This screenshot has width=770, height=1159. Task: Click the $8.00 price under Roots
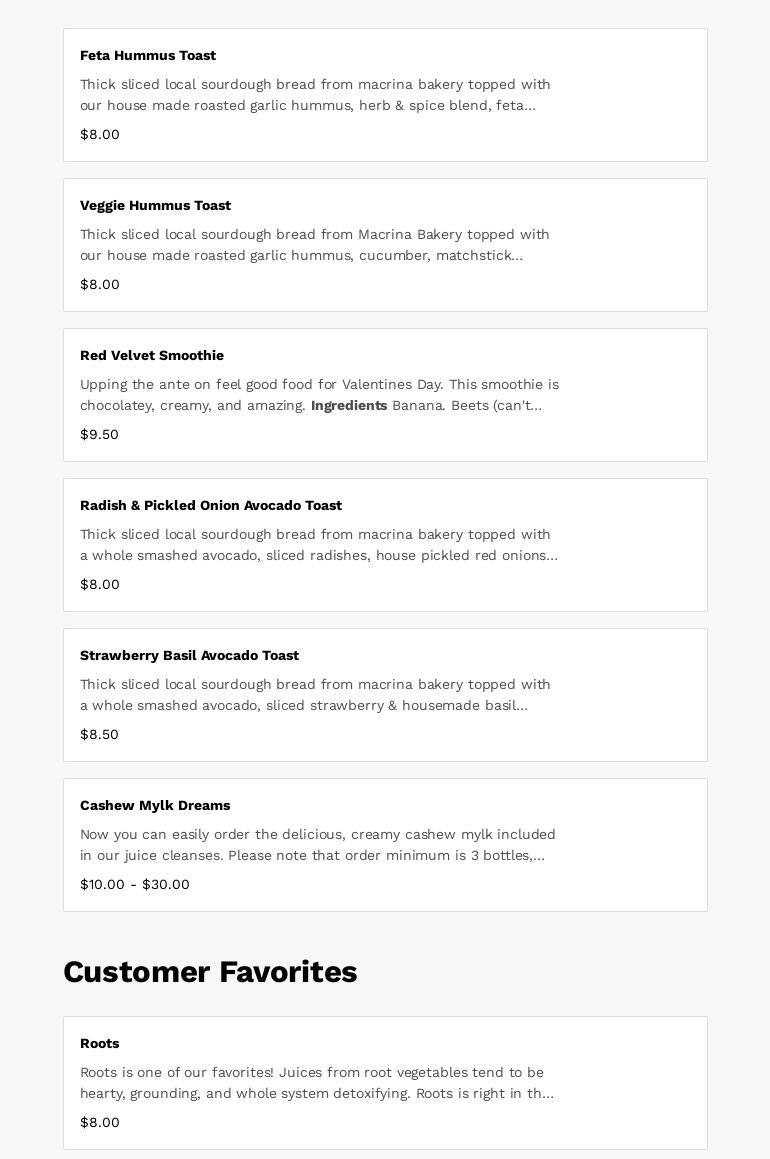point(100,1123)
